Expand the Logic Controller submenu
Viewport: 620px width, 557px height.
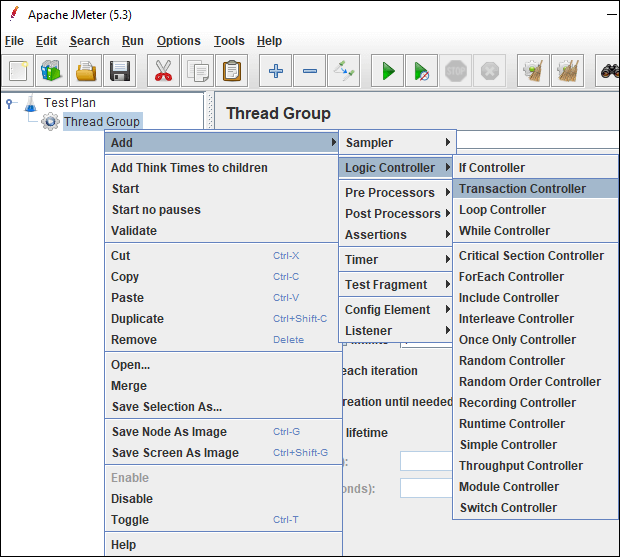[395, 168]
